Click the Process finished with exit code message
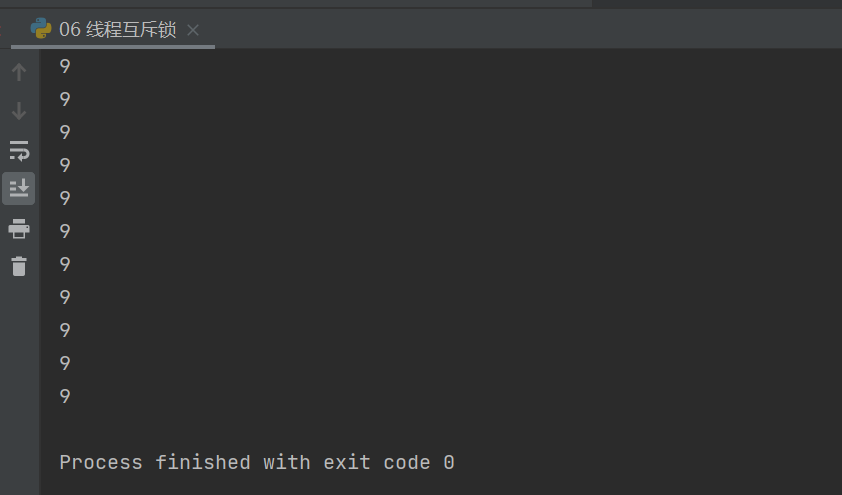 (256, 462)
